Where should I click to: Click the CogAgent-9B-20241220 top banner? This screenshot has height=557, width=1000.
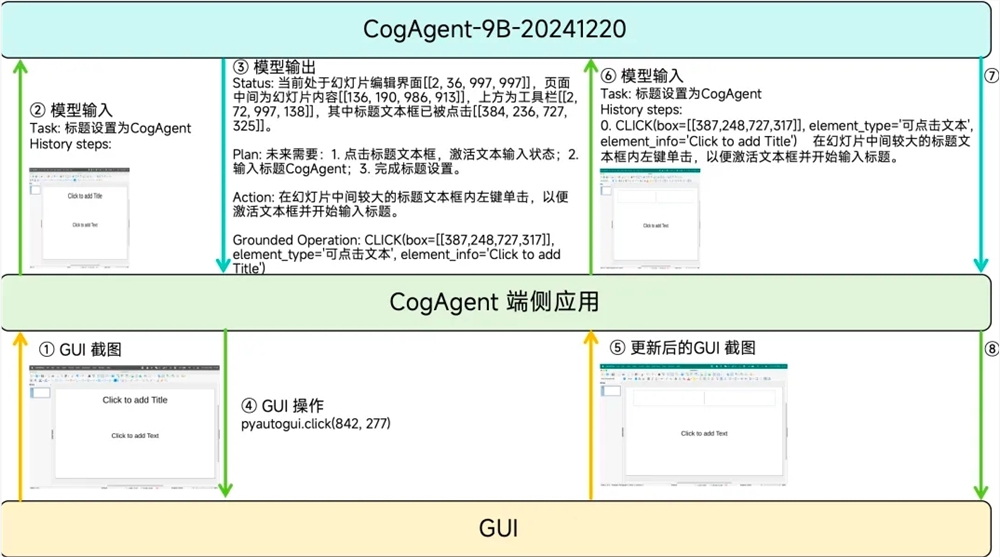click(x=498, y=27)
